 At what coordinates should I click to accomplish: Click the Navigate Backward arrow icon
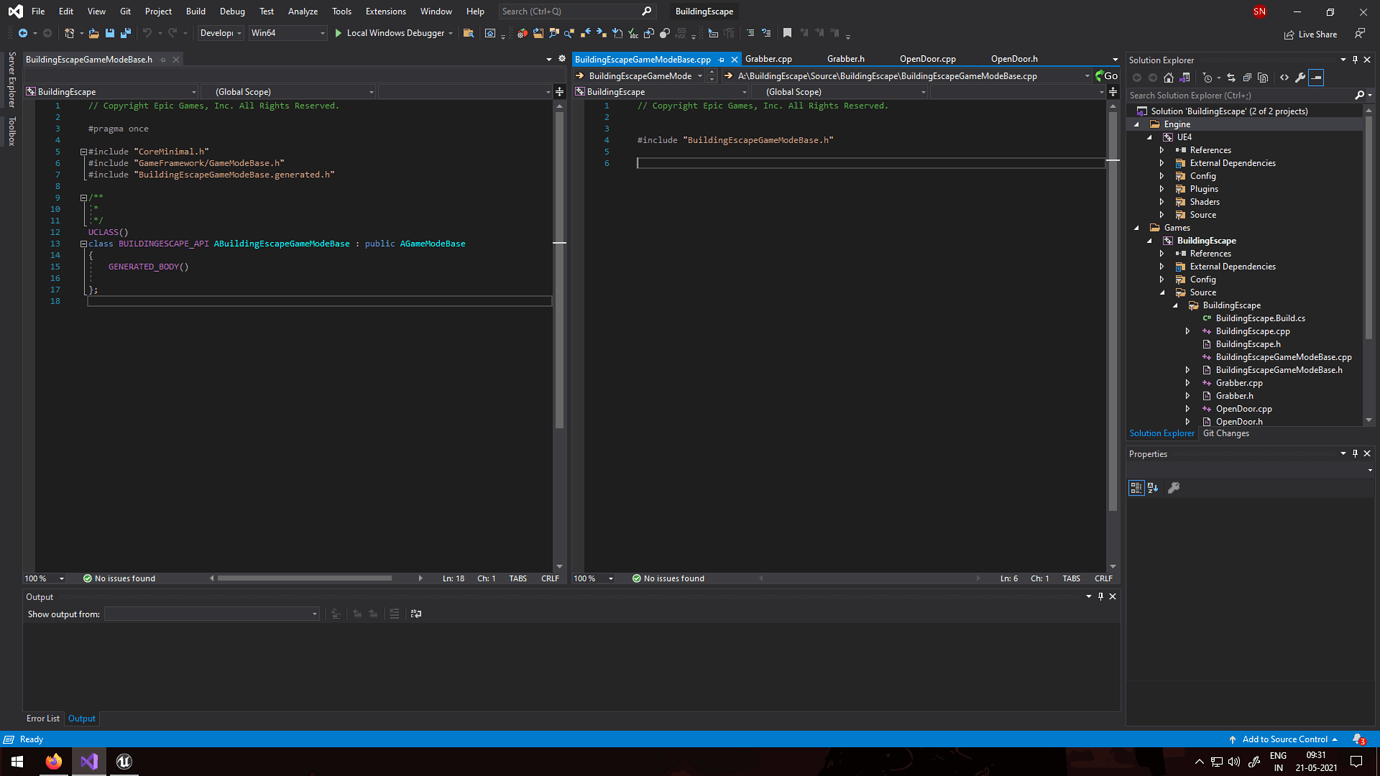[x=23, y=33]
